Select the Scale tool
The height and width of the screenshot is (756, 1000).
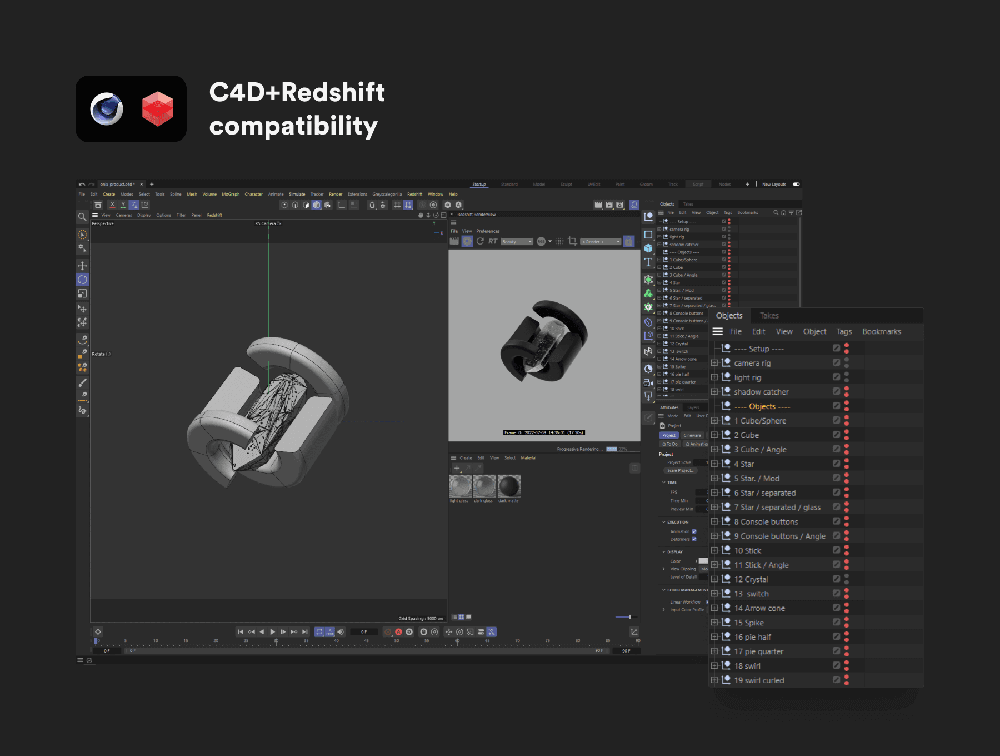point(82,294)
